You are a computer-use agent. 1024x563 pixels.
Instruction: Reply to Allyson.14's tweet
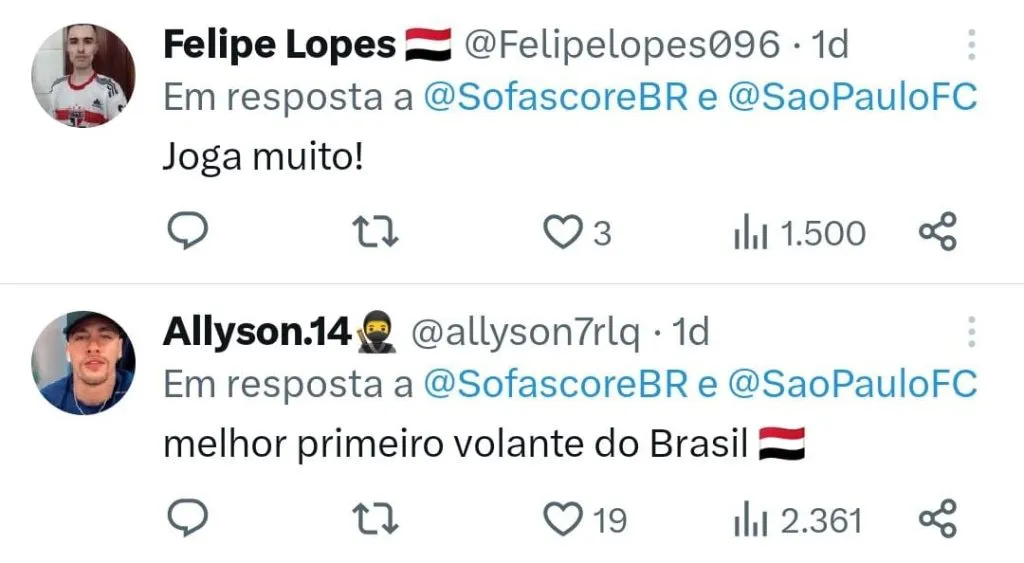pyautogui.click(x=188, y=519)
